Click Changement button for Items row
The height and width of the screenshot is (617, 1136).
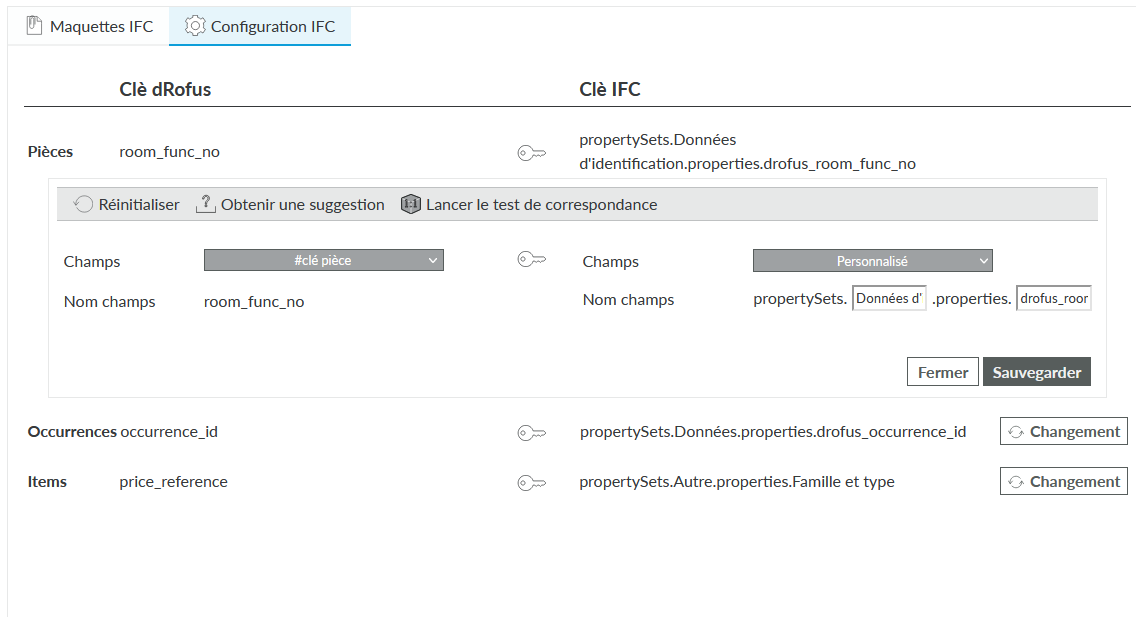tap(1063, 482)
